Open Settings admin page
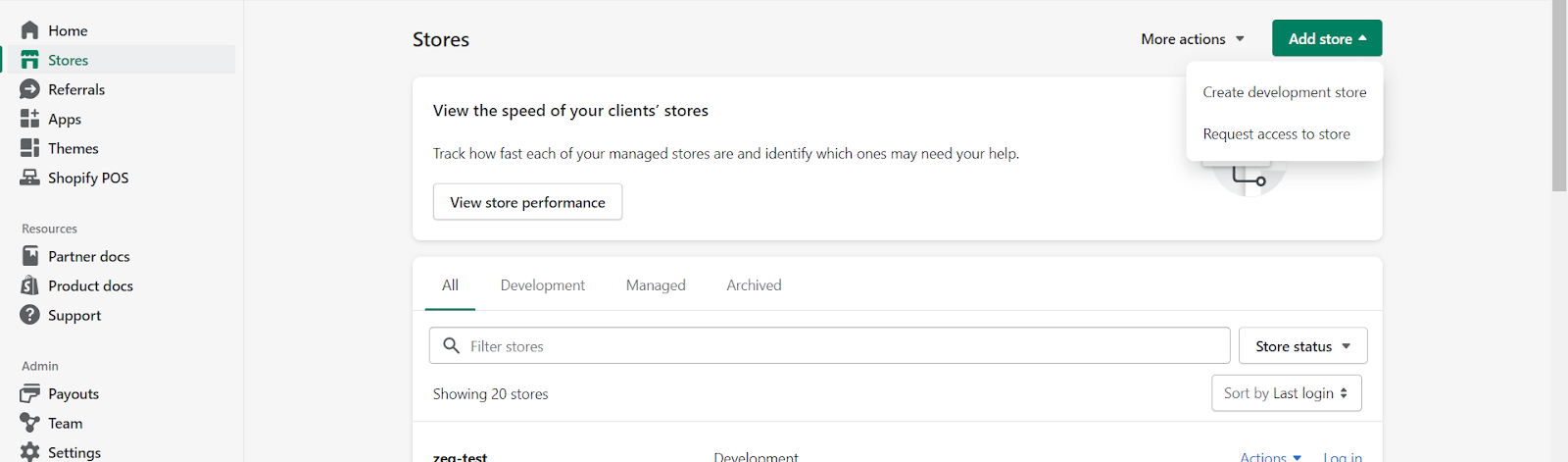Viewport: 1568px width, 462px height. [74, 452]
